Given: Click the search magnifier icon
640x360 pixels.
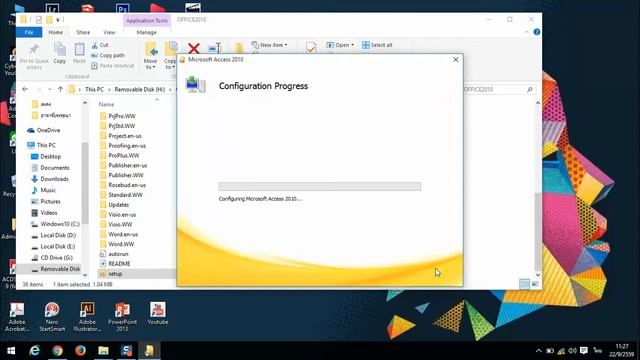Looking at the screenshot, I should (530, 89).
